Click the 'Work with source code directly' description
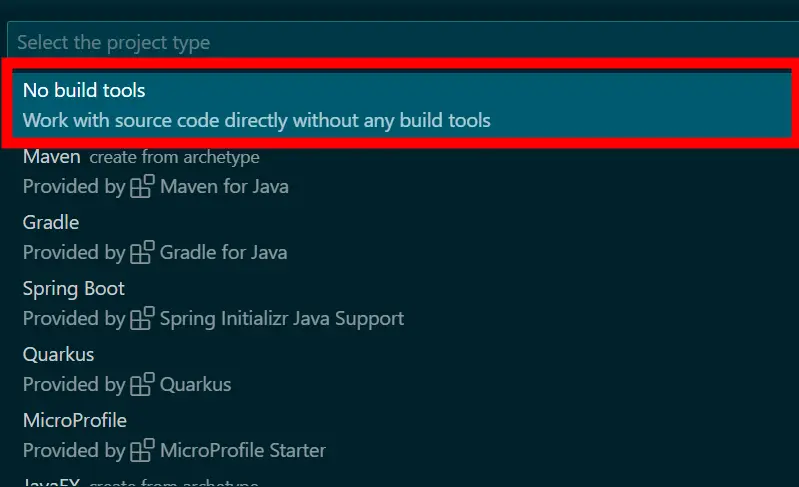This screenshot has width=799, height=487. coord(256,121)
